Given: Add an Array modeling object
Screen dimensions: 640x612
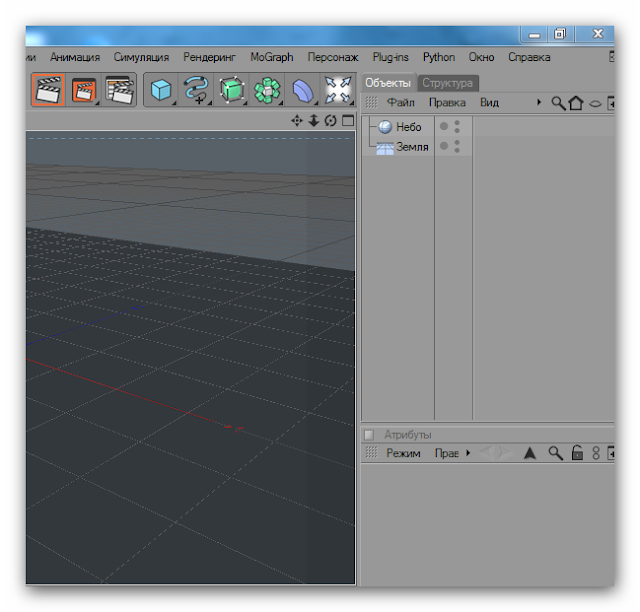Looking at the screenshot, I should click(267, 90).
